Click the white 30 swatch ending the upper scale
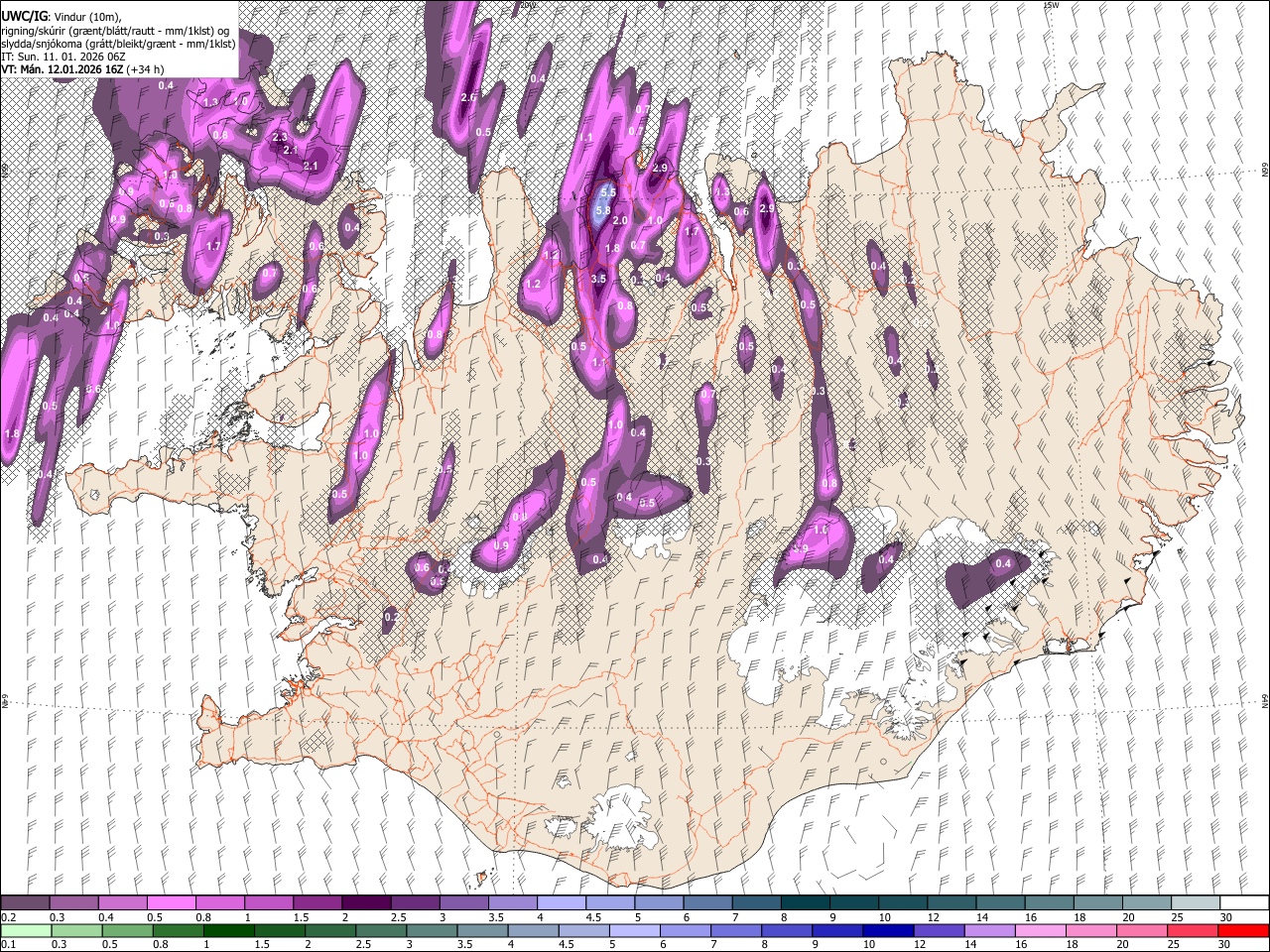Viewport: 1270px width, 952px height. [1244, 902]
